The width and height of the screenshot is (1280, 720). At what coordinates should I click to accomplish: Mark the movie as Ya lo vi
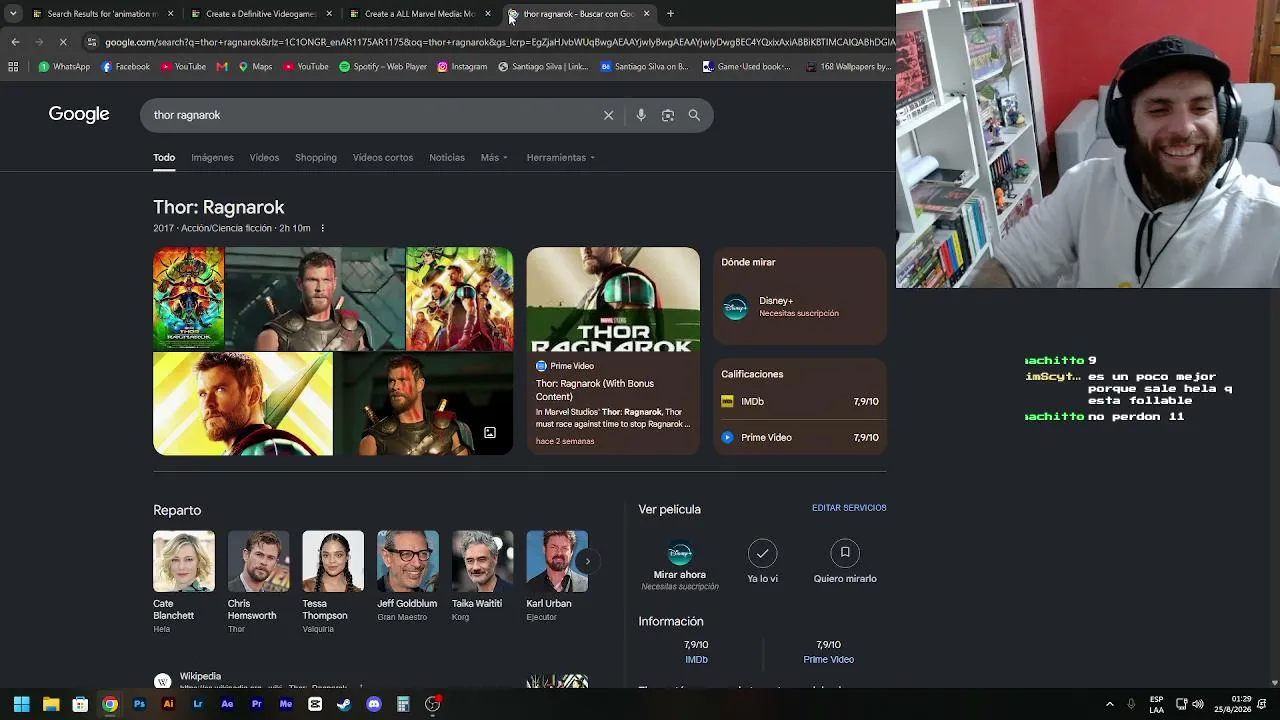click(762, 553)
